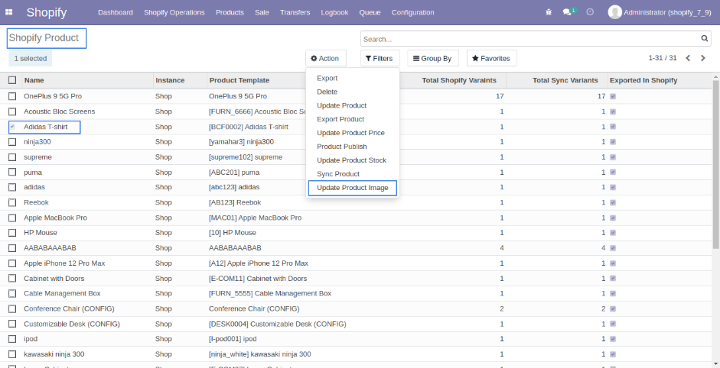Click the search magnifier icon
This screenshot has width=720, height=368.
point(704,39)
